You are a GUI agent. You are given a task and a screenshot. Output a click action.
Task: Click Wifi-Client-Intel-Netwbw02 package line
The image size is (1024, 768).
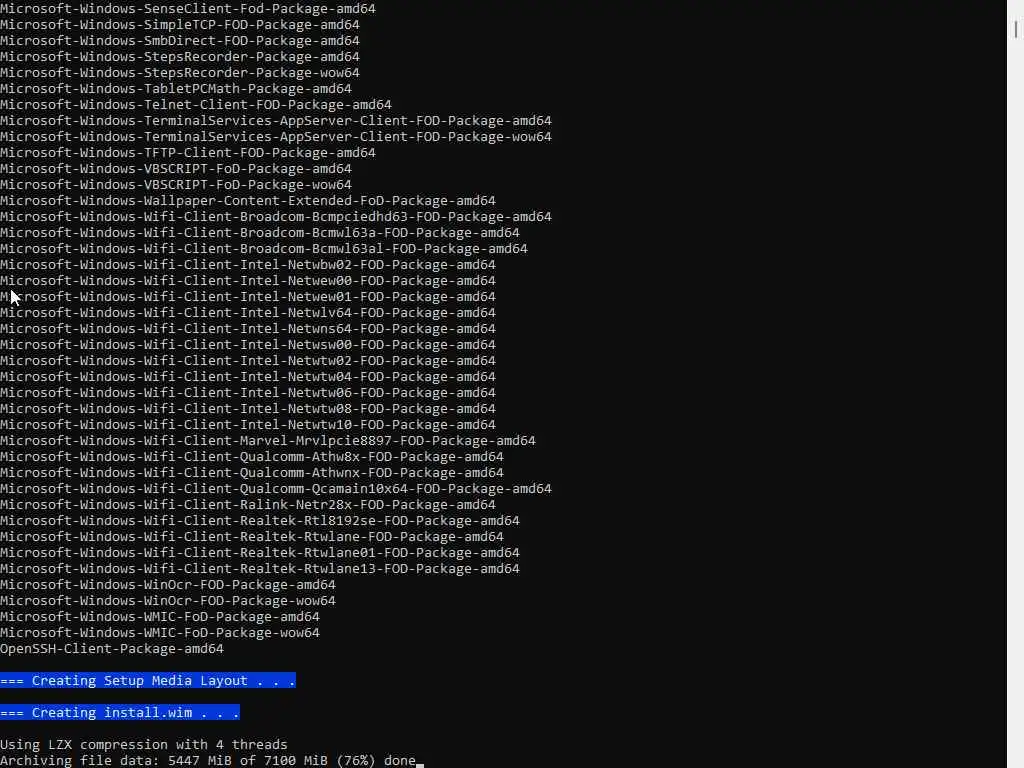click(x=248, y=264)
